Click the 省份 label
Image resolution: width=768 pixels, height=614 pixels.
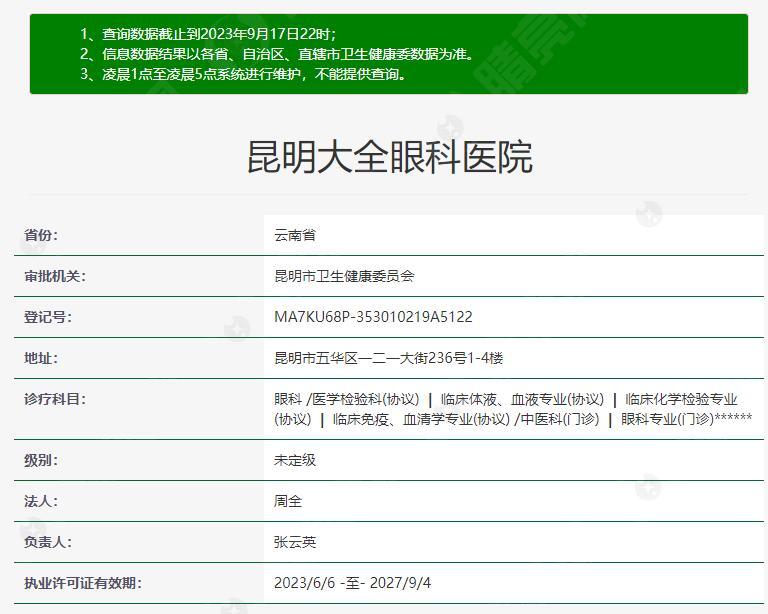[x=41, y=235]
